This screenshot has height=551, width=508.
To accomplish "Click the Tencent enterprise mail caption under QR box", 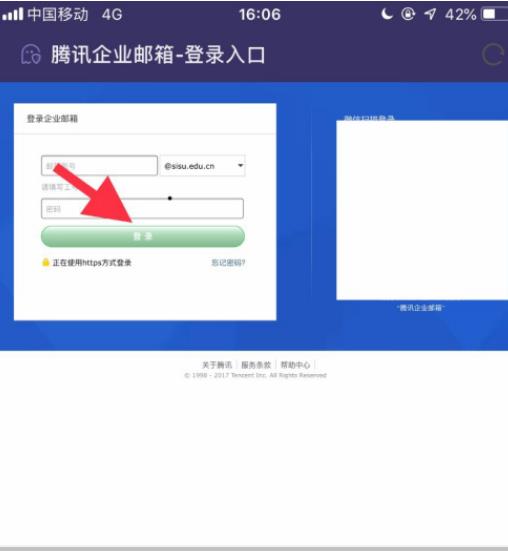I will [x=420, y=308].
